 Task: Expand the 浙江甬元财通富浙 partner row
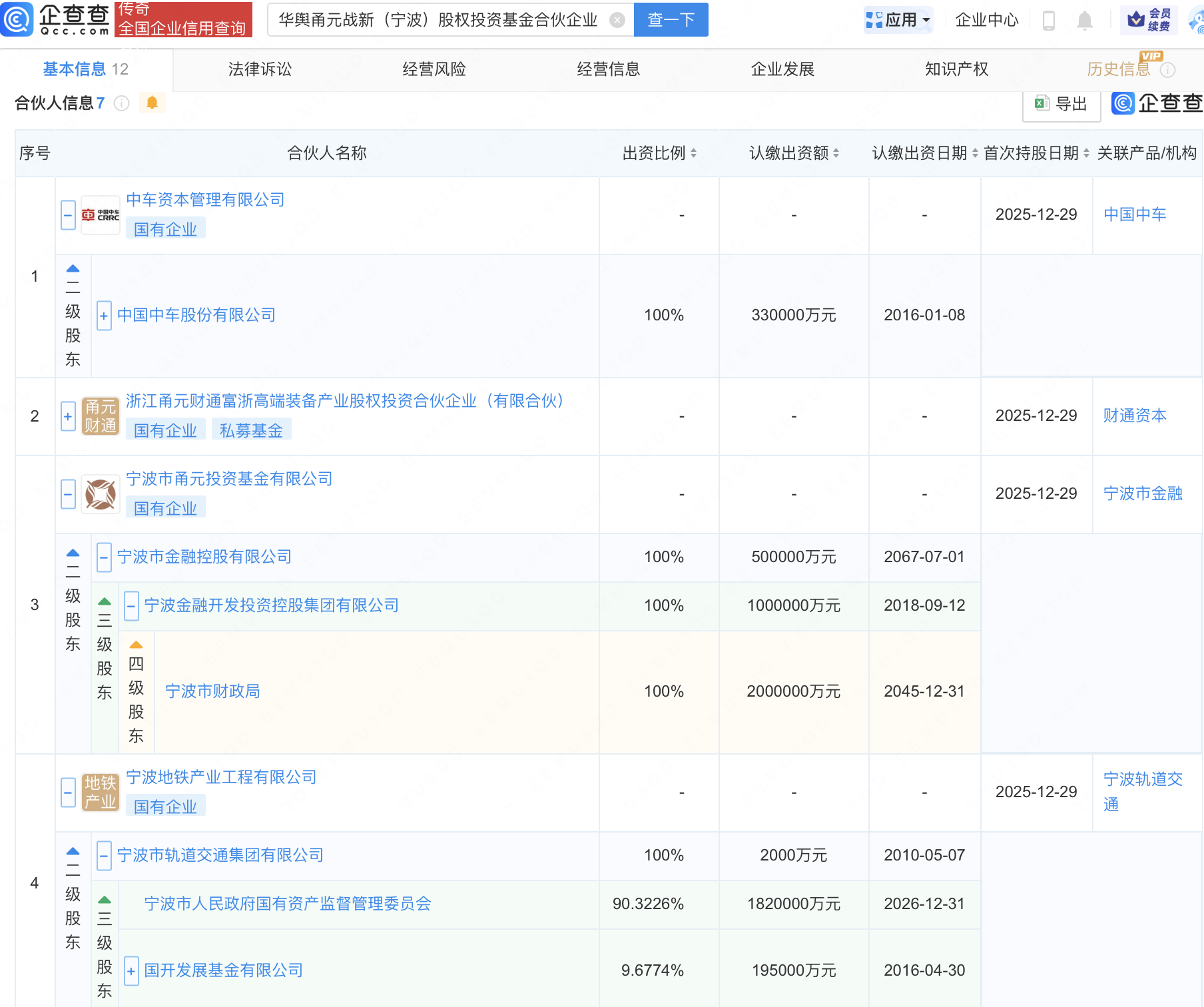click(x=68, y=416)
